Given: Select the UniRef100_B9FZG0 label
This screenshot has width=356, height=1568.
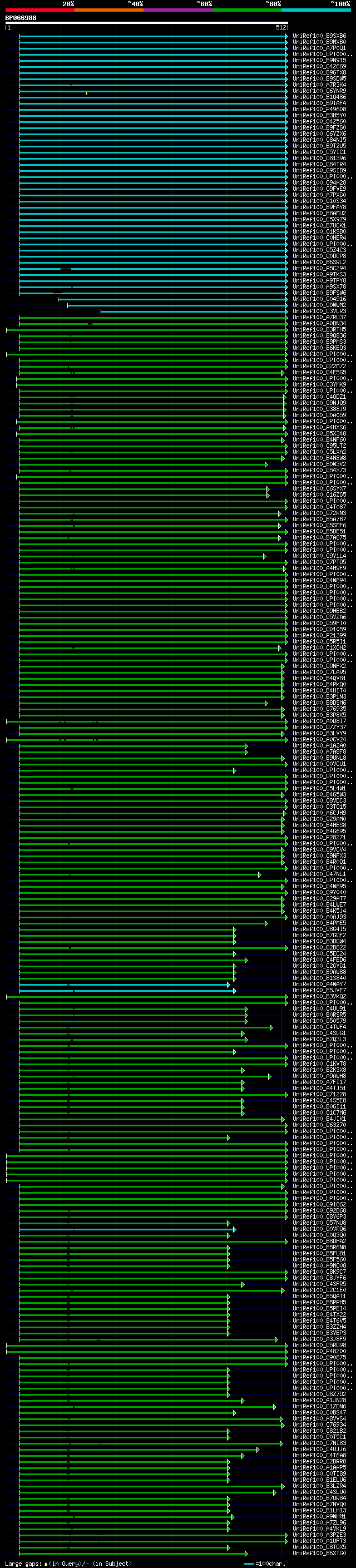Looking at the screenshot, I should tap(319, 128).
